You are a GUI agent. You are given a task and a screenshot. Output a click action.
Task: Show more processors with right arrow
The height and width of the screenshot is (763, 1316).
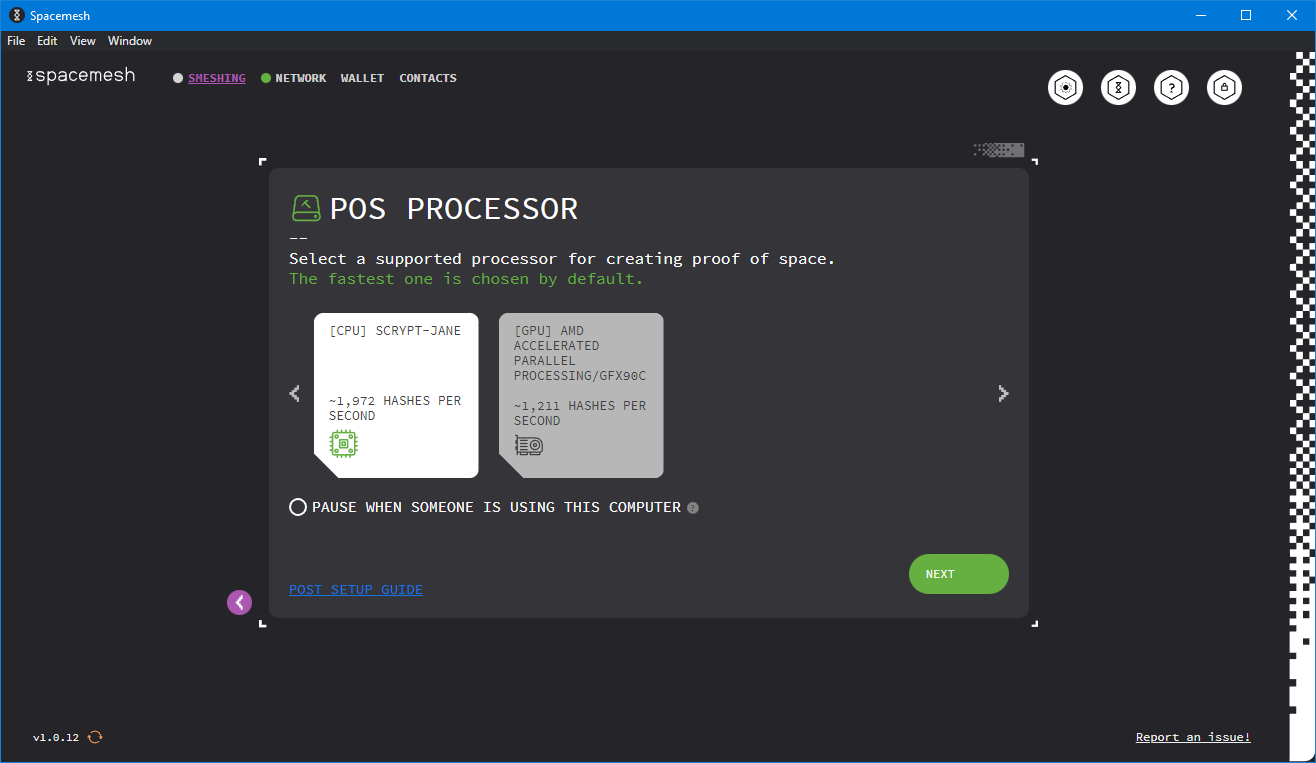point(1003,394)
